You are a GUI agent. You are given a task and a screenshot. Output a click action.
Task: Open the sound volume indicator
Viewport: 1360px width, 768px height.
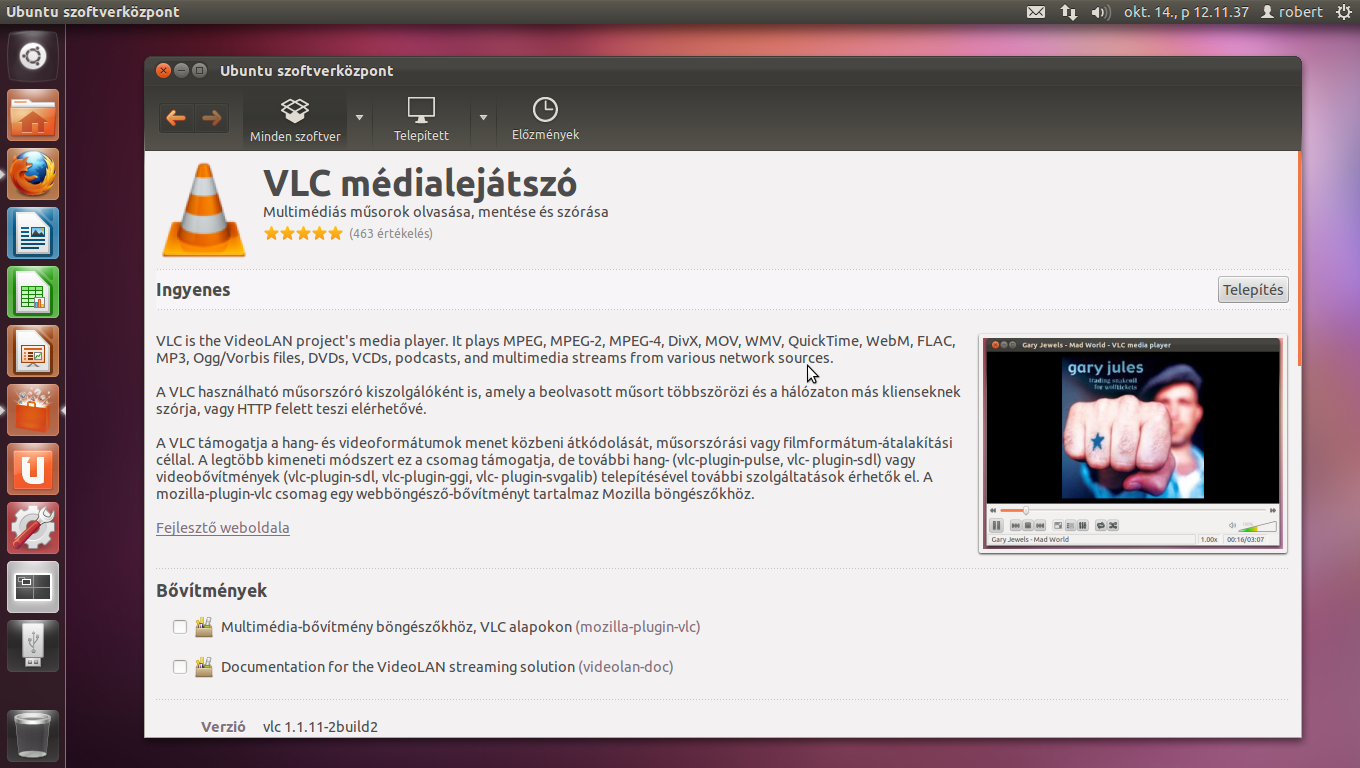point(1101,12)
